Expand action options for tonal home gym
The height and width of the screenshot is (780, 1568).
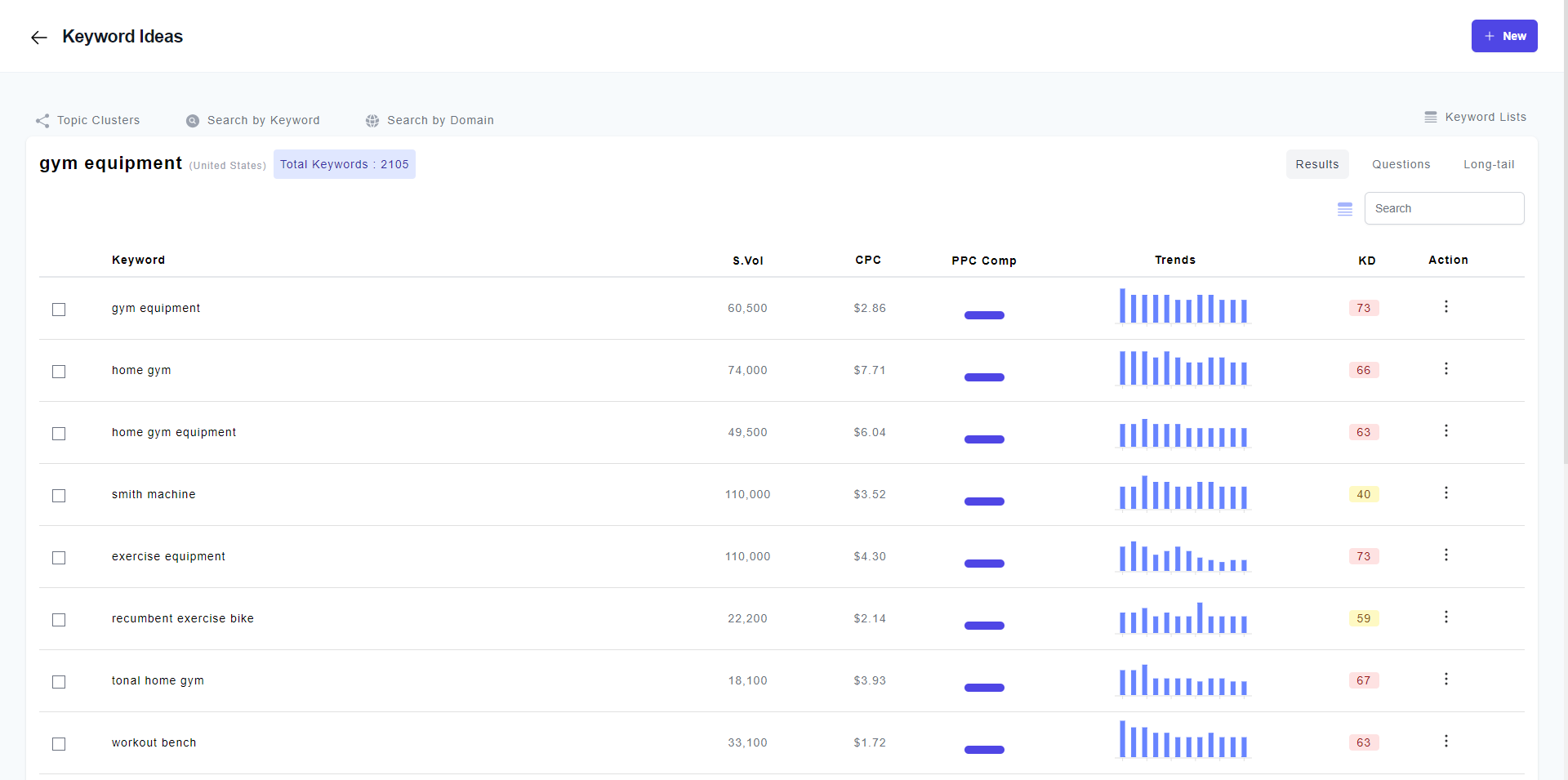pyautogui.click(x=1445, y=679)
